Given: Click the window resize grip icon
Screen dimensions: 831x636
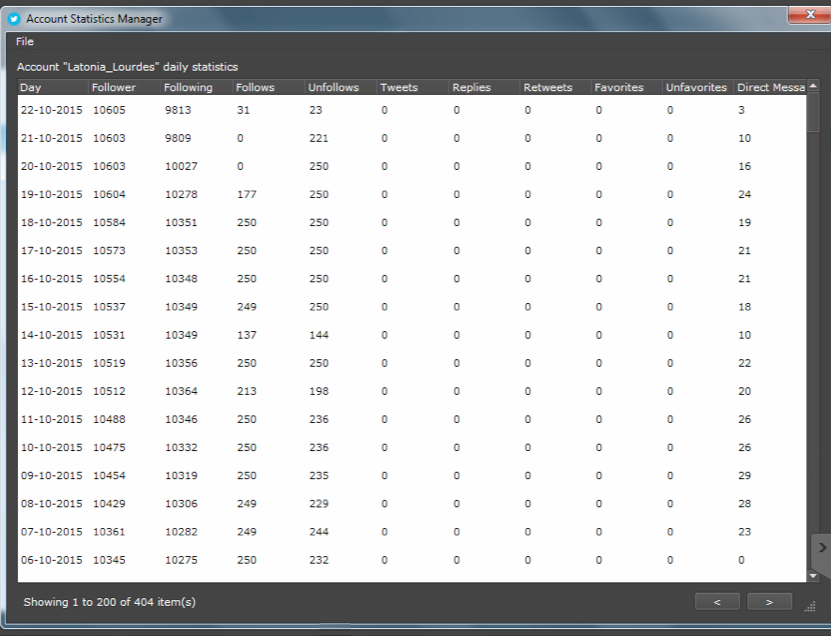Looking at the screenshot, I should pyautogui.click(x=810, y=607).
